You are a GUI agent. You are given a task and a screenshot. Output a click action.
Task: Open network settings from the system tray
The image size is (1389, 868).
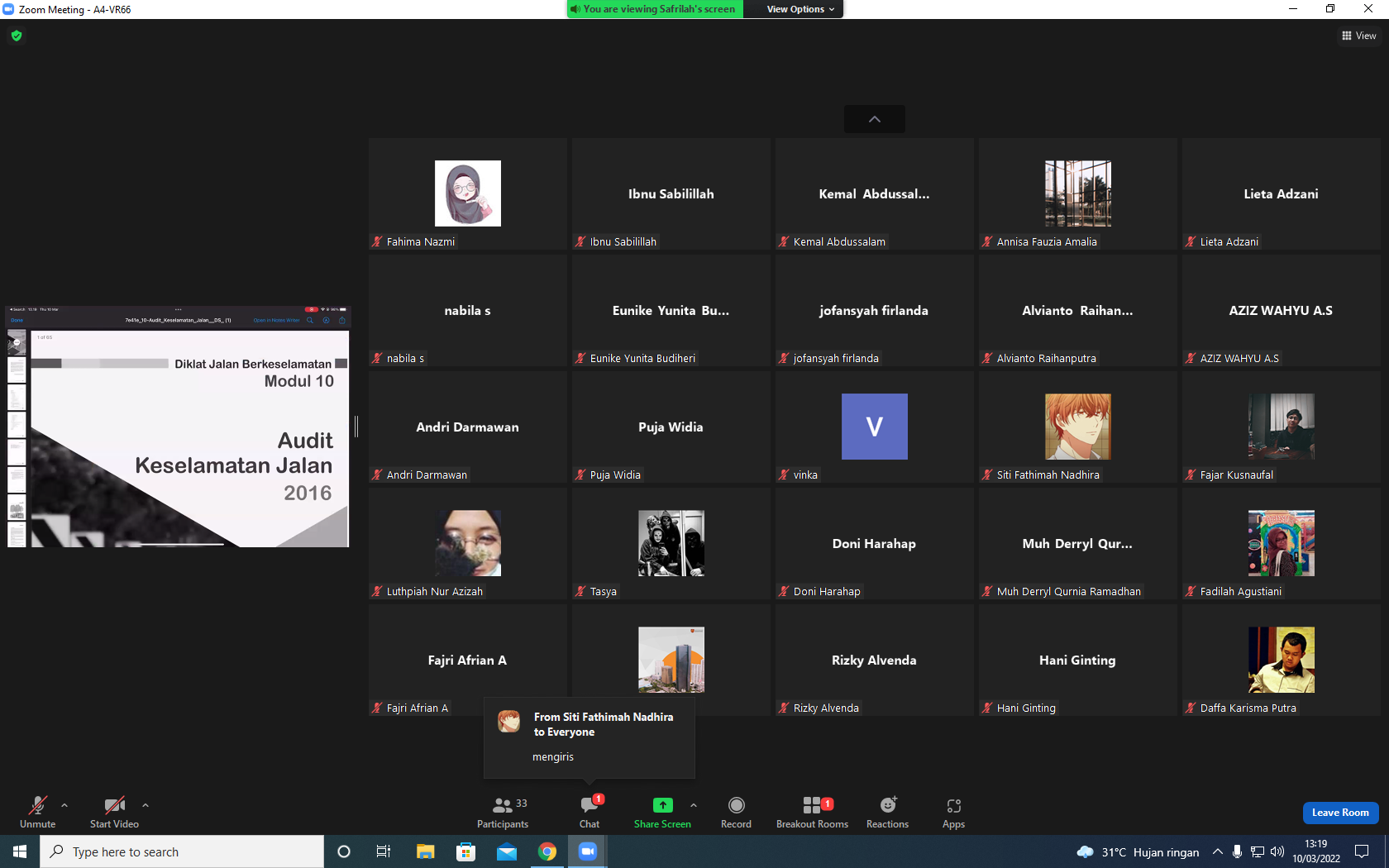pos(1257,851)
